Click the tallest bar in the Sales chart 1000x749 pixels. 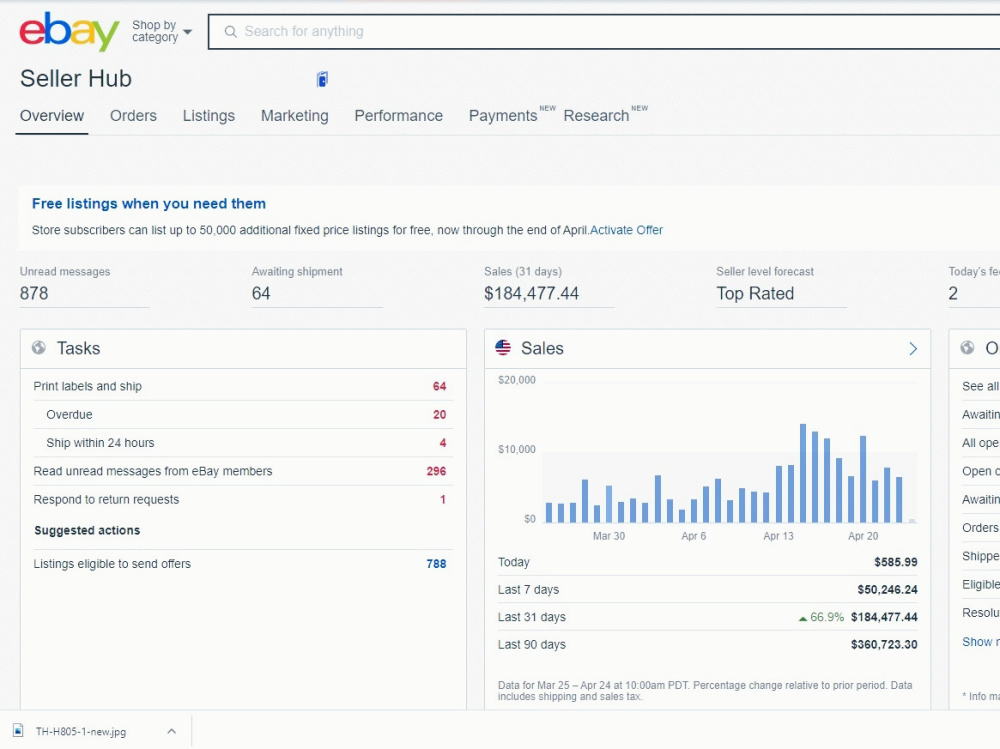pyautogui.click(x=803, y=473)
